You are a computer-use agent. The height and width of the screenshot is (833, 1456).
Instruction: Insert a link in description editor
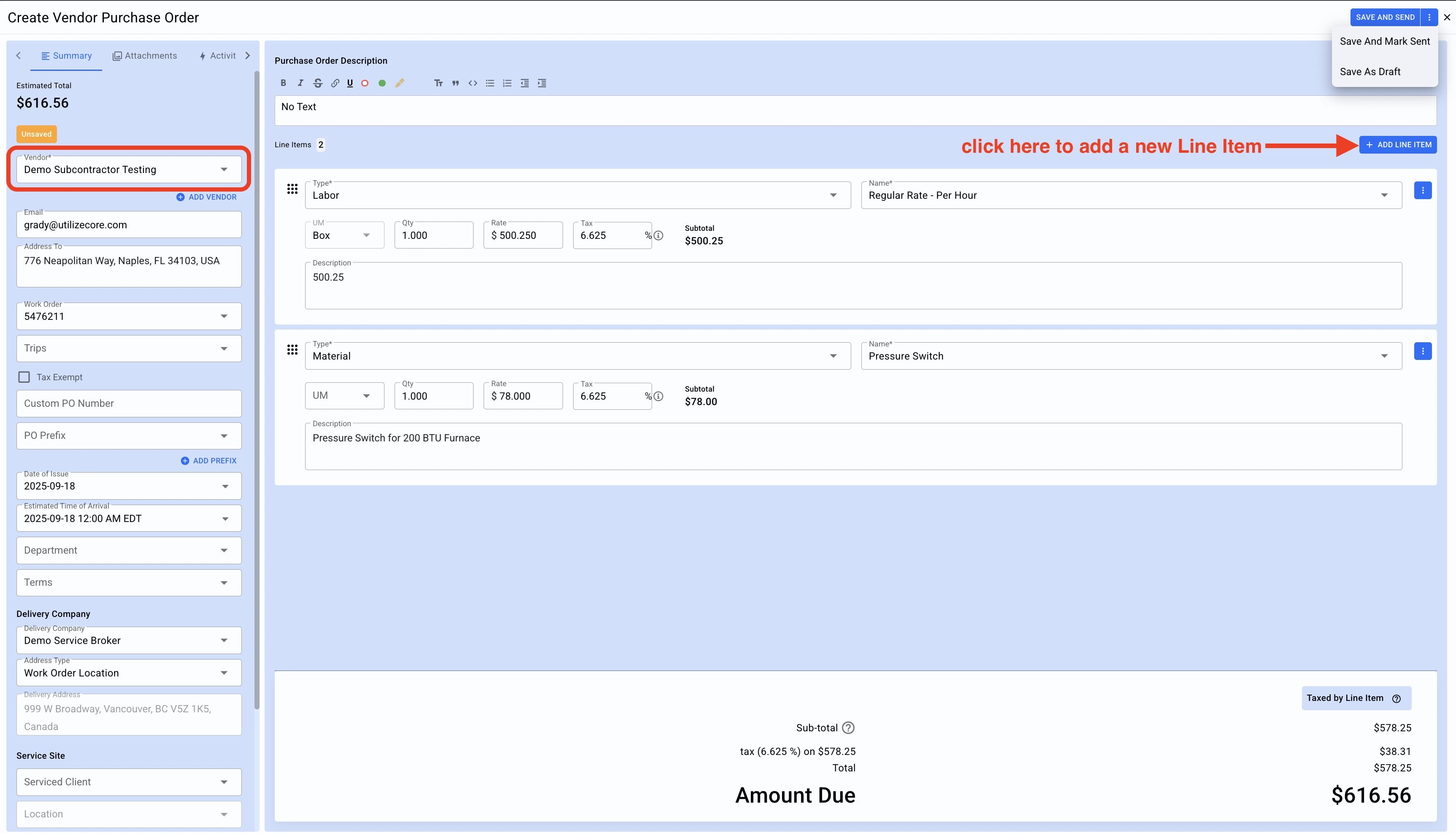(335, 83)
